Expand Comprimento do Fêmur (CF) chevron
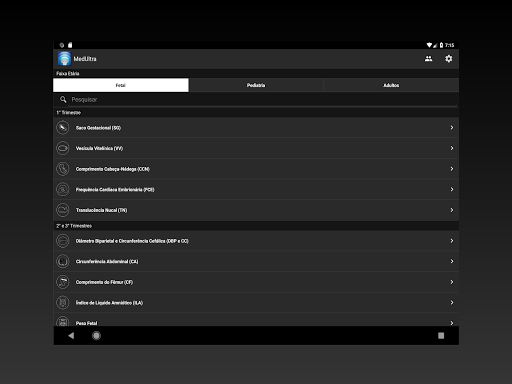512x384 pixels. pos(452,282)
